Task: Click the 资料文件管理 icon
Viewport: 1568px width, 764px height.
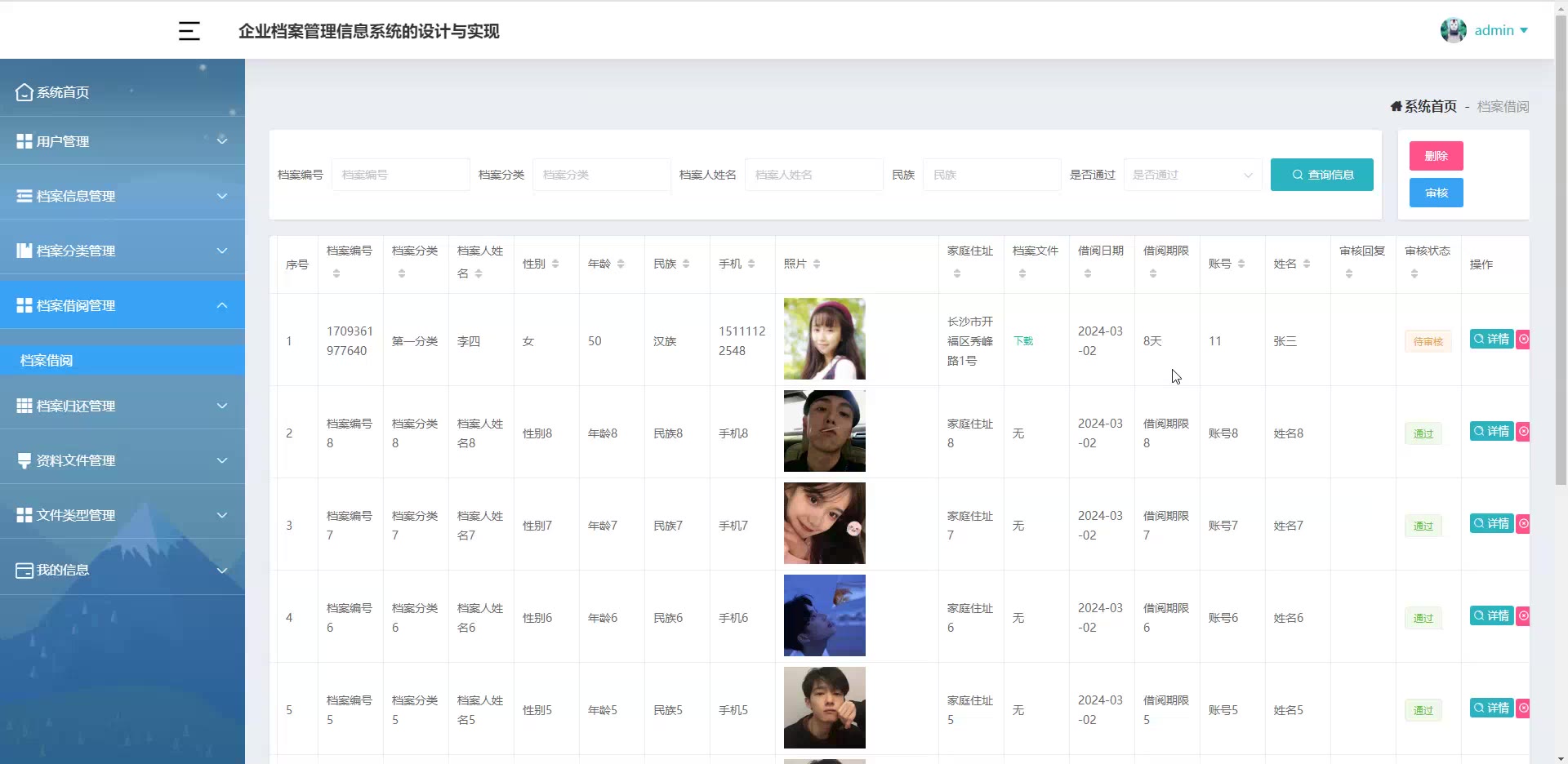Action: pos(24,460)
